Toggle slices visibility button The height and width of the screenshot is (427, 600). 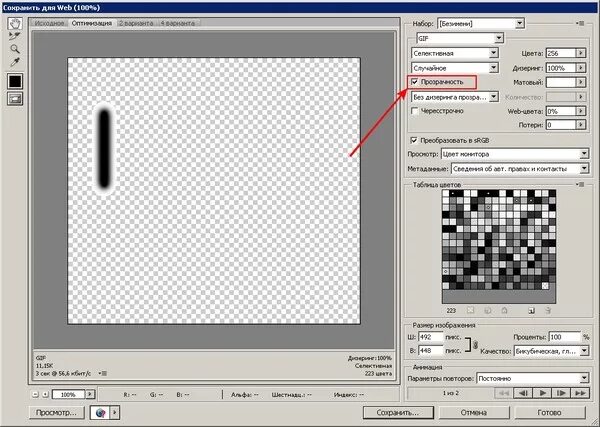[15, 99]
